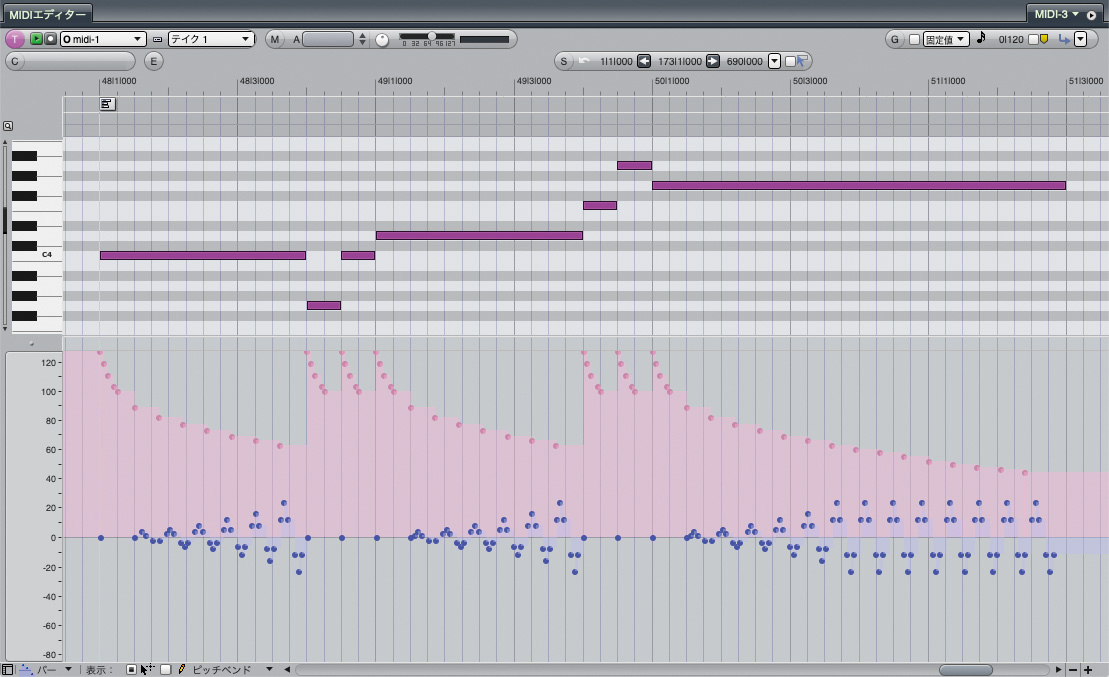This screenshot has height=677, width=1109.
Task: Click the up/down stepper next to A field
Action: (x=362, y=40)
